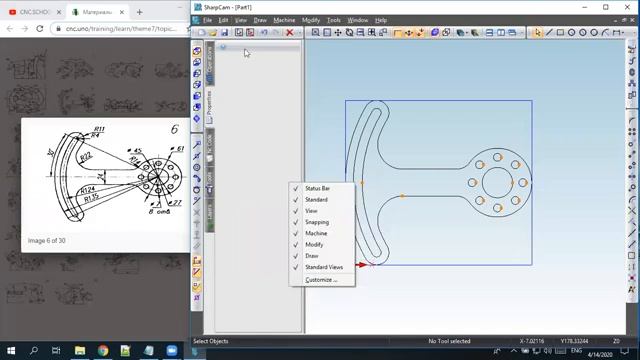Click the text tool icon in right toolbar
Screen dimensions: 640x360
coord(632,289)
